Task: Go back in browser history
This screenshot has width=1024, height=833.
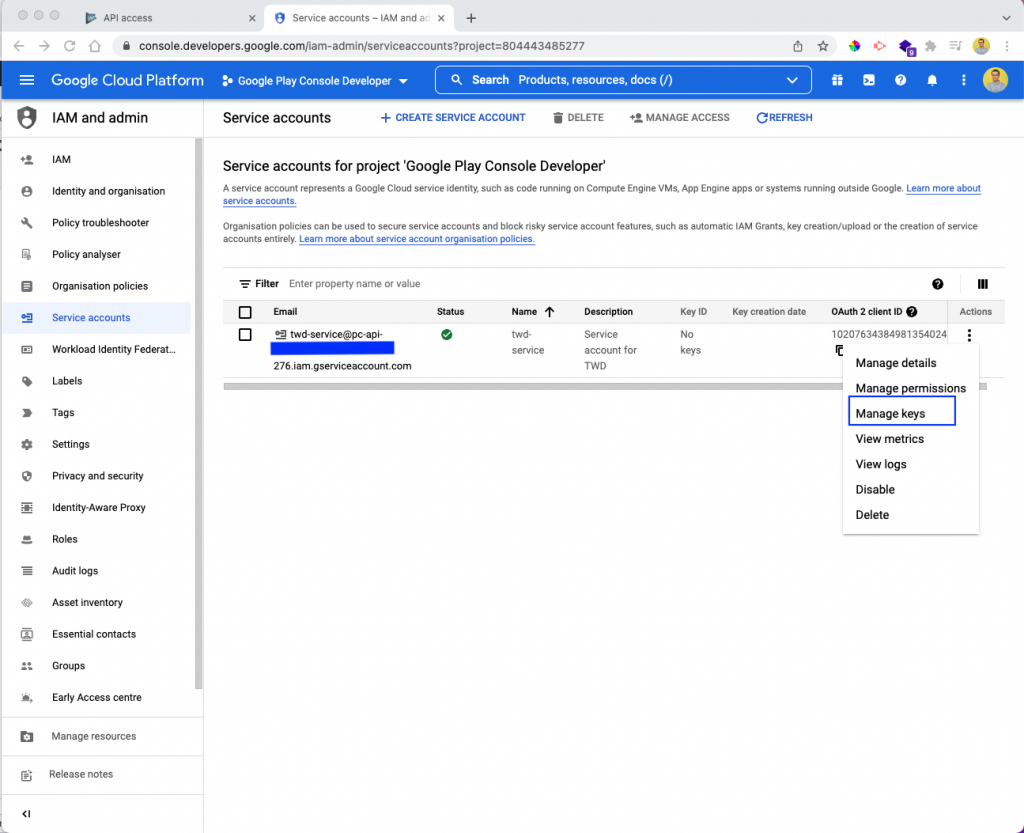Action: click(x=19, y=46)
